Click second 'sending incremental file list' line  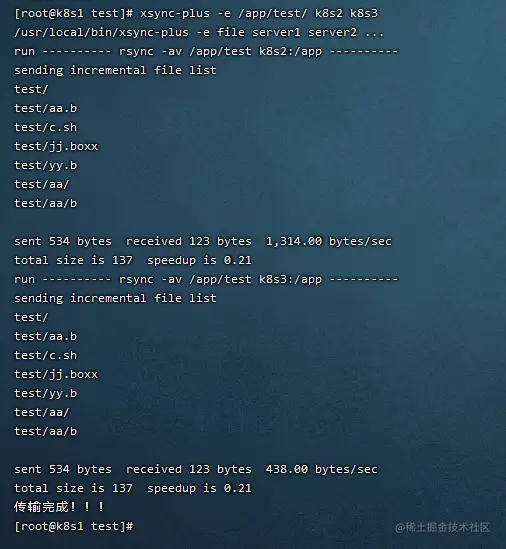(115, 298)
